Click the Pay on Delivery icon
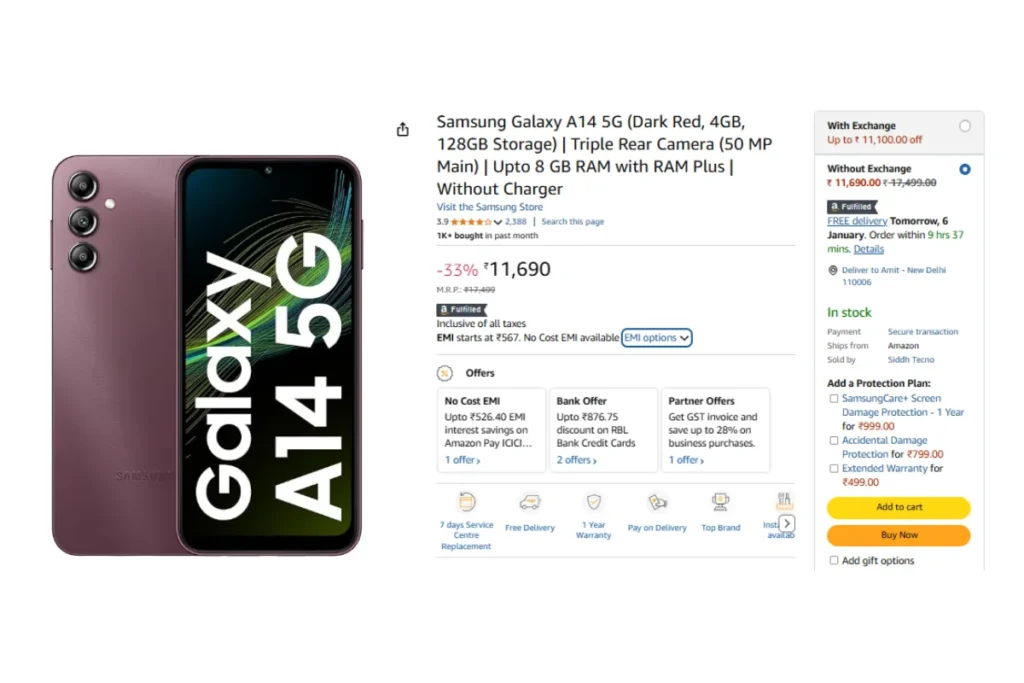The image size is (1024, 683). [657, 501]
